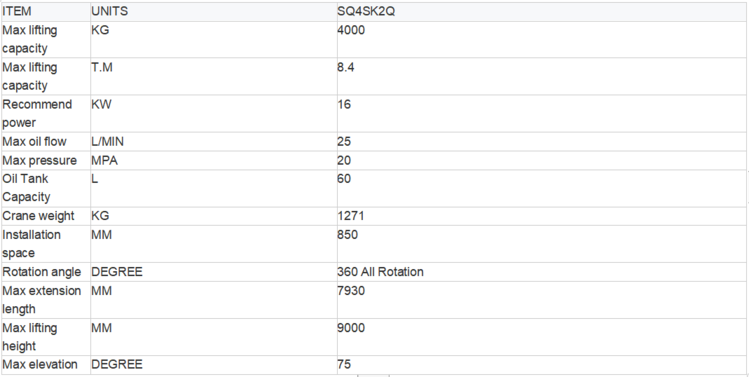Screen dimensions: 749x377
Task: Select the Recommend power row label
Action: [46, 114]
